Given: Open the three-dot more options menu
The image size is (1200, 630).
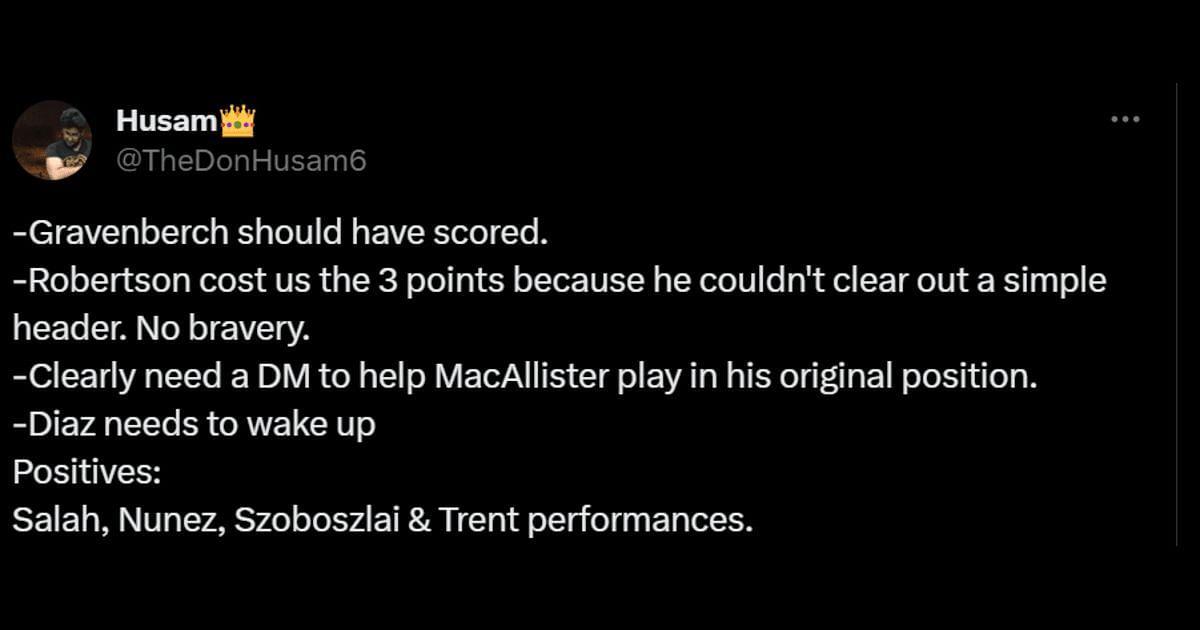Looking at the screenshot, I should click(1125, 120).
